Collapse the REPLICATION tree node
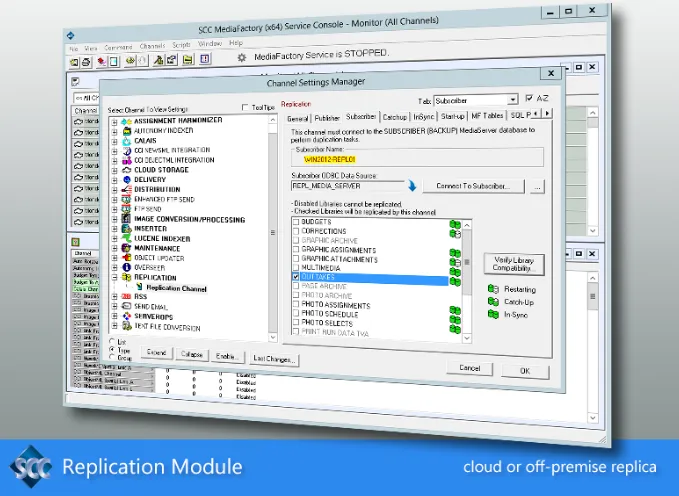679x496 pixels. [114, 277]
